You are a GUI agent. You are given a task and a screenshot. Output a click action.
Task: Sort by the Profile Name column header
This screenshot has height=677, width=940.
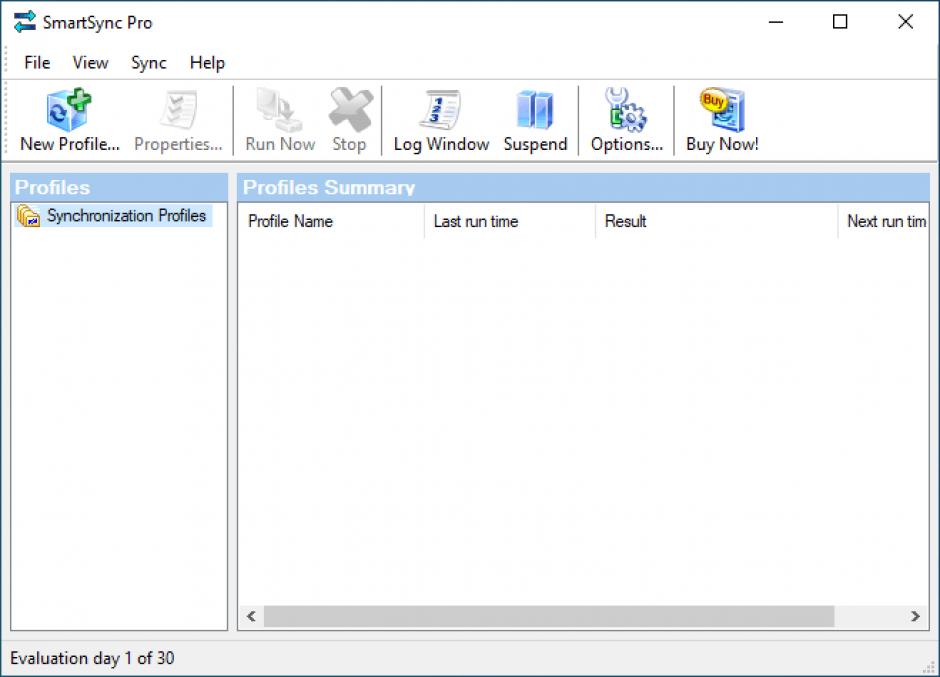point(331,221)
